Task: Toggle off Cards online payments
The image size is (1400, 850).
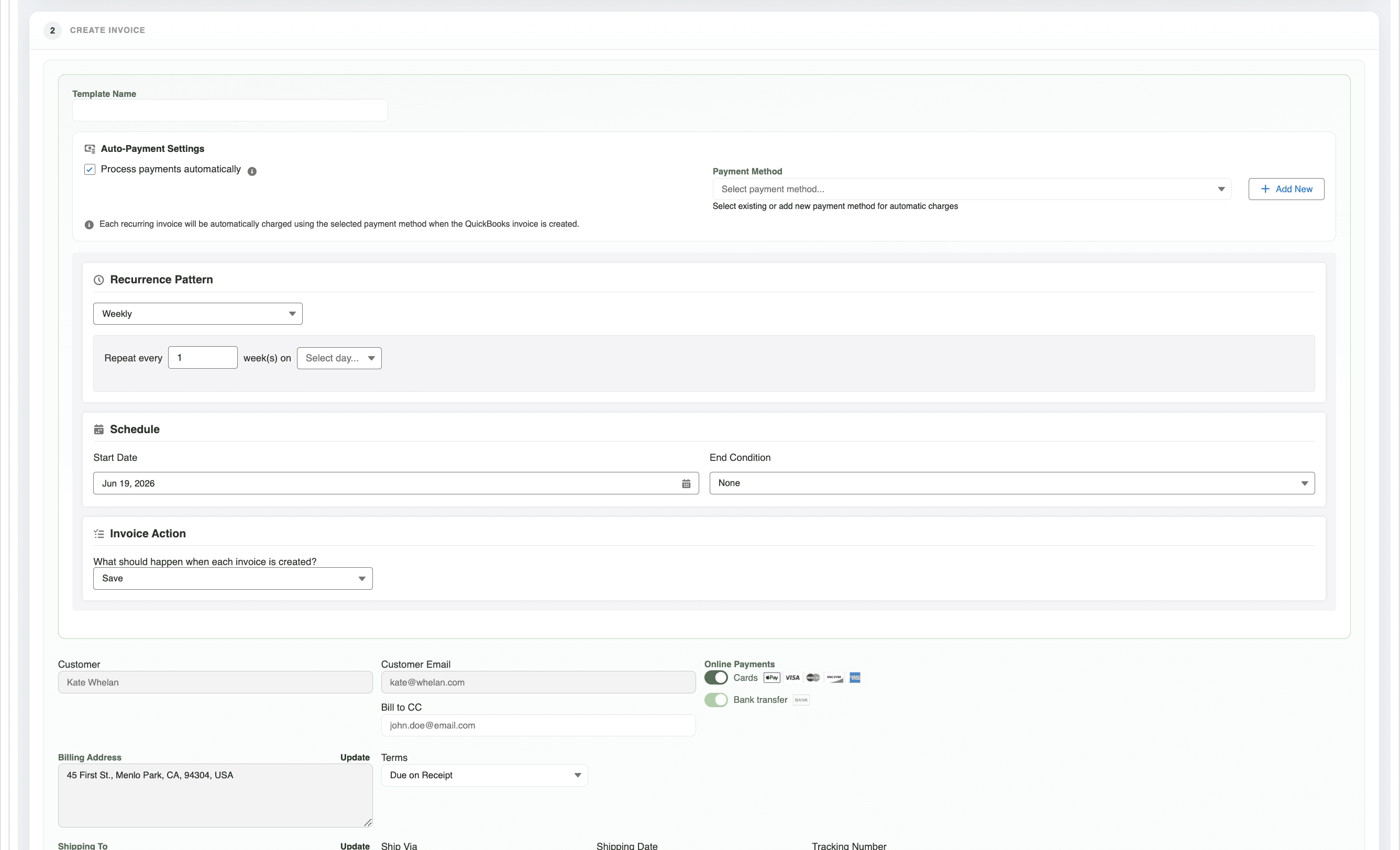Action: coord(716,677)
